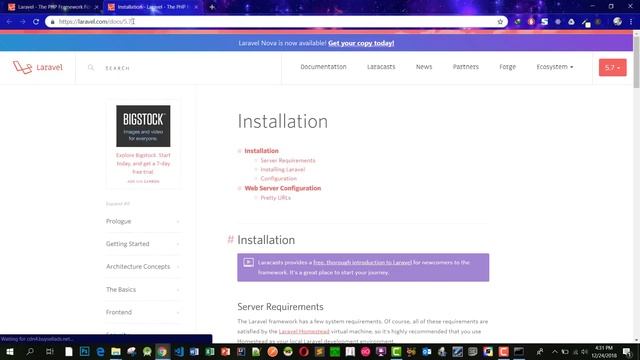Click the search magnifier icon
Screen dimensions: 640x360
point(91,68)
